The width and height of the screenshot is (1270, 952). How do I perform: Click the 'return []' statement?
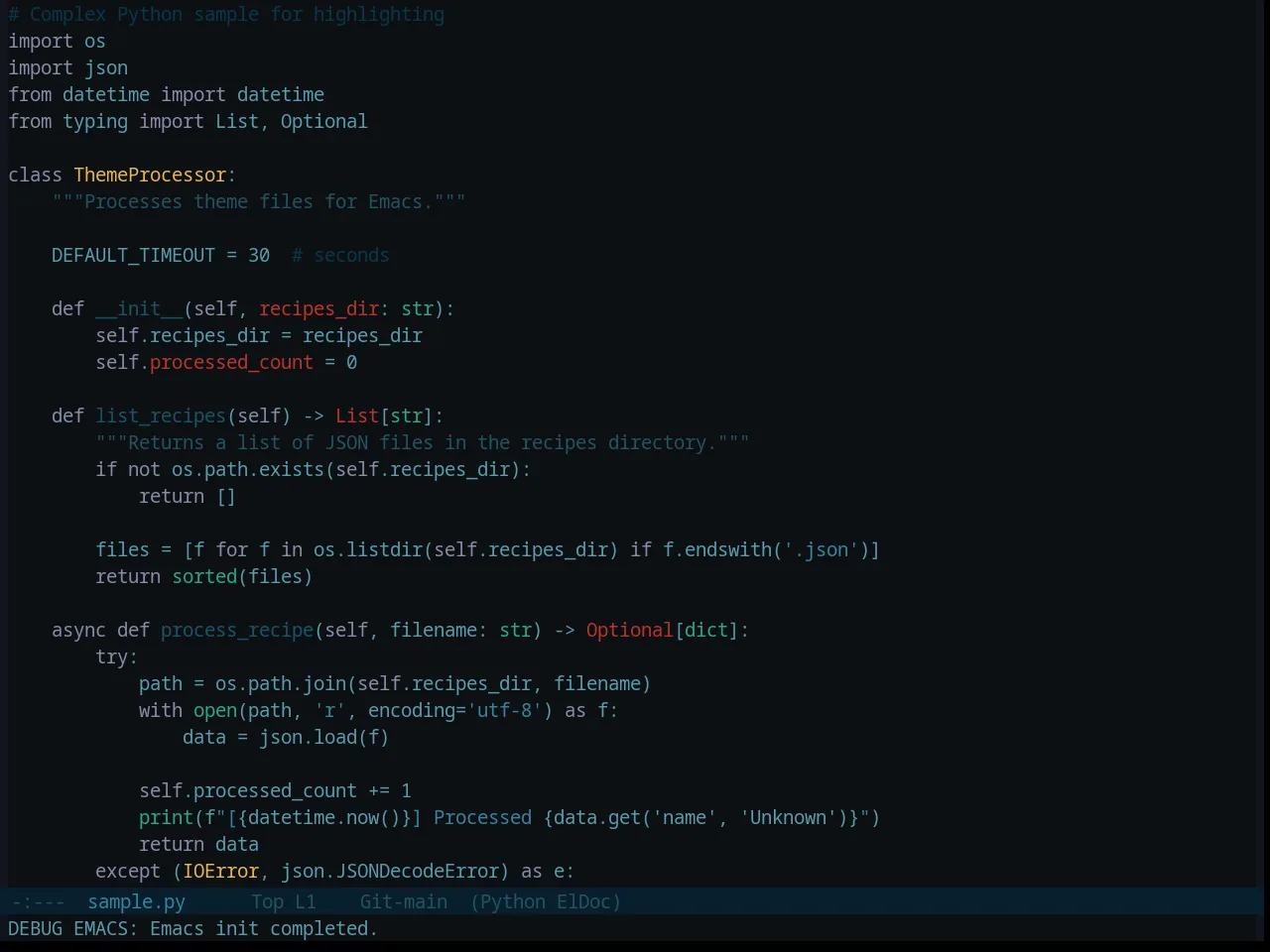[188, 496]
